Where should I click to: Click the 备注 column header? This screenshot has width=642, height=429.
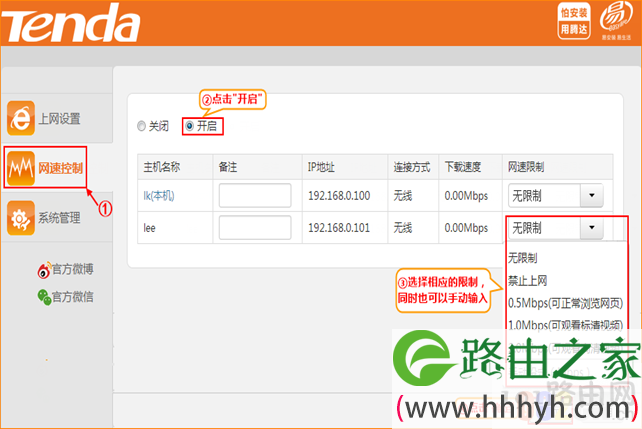tap(228, 167)
